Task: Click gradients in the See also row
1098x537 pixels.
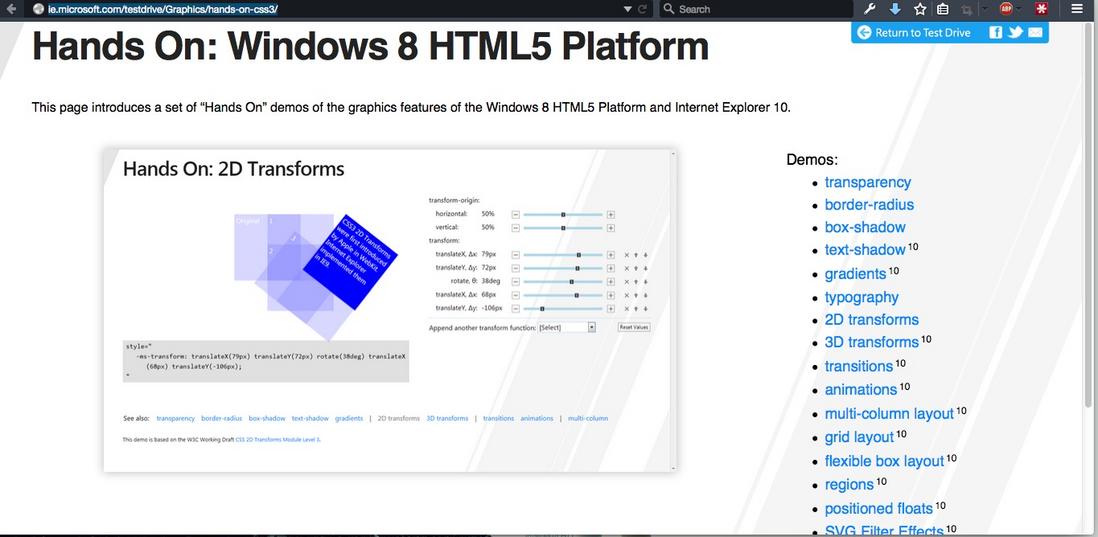Action: click(349, 419)
